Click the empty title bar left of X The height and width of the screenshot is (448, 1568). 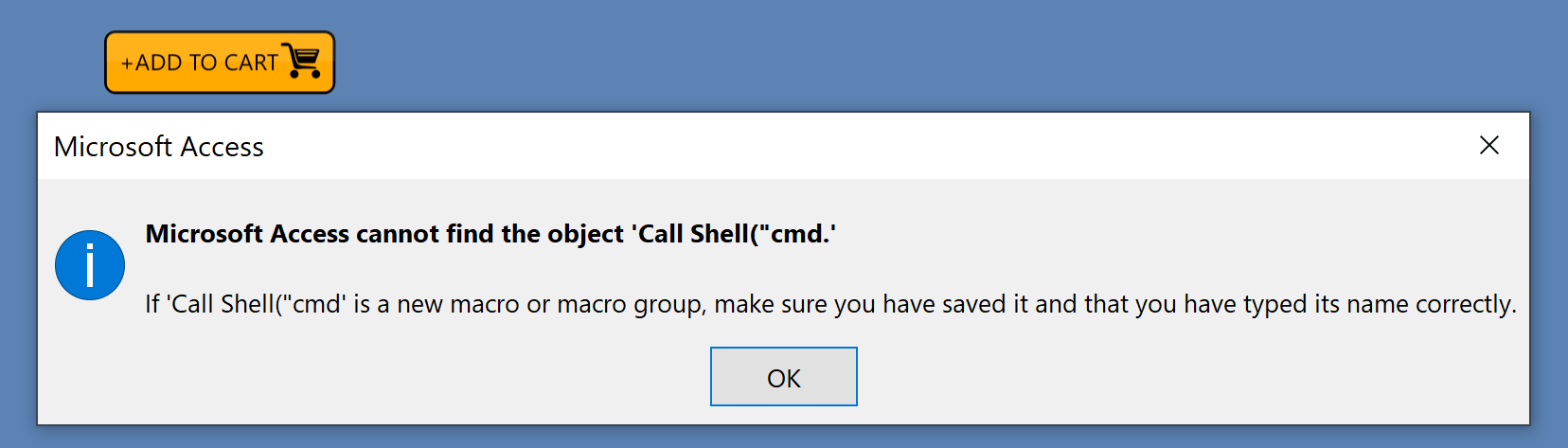coord(852,146)
